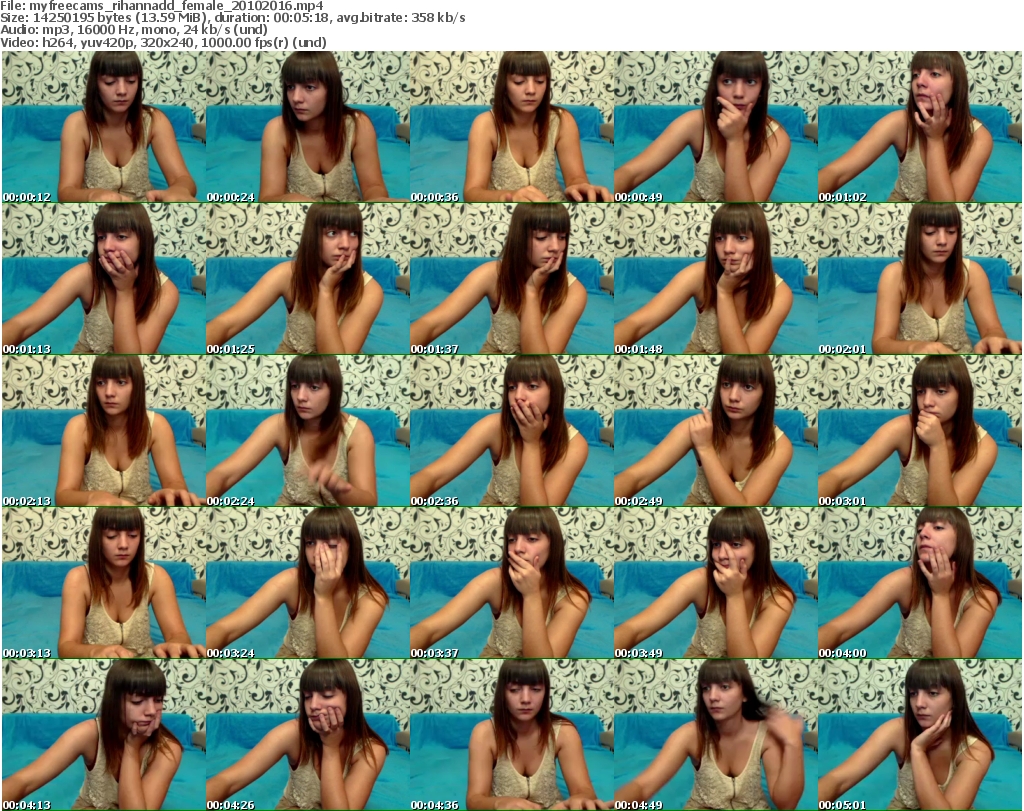View the frame labeled 00:04:26

tap(308, 735)
